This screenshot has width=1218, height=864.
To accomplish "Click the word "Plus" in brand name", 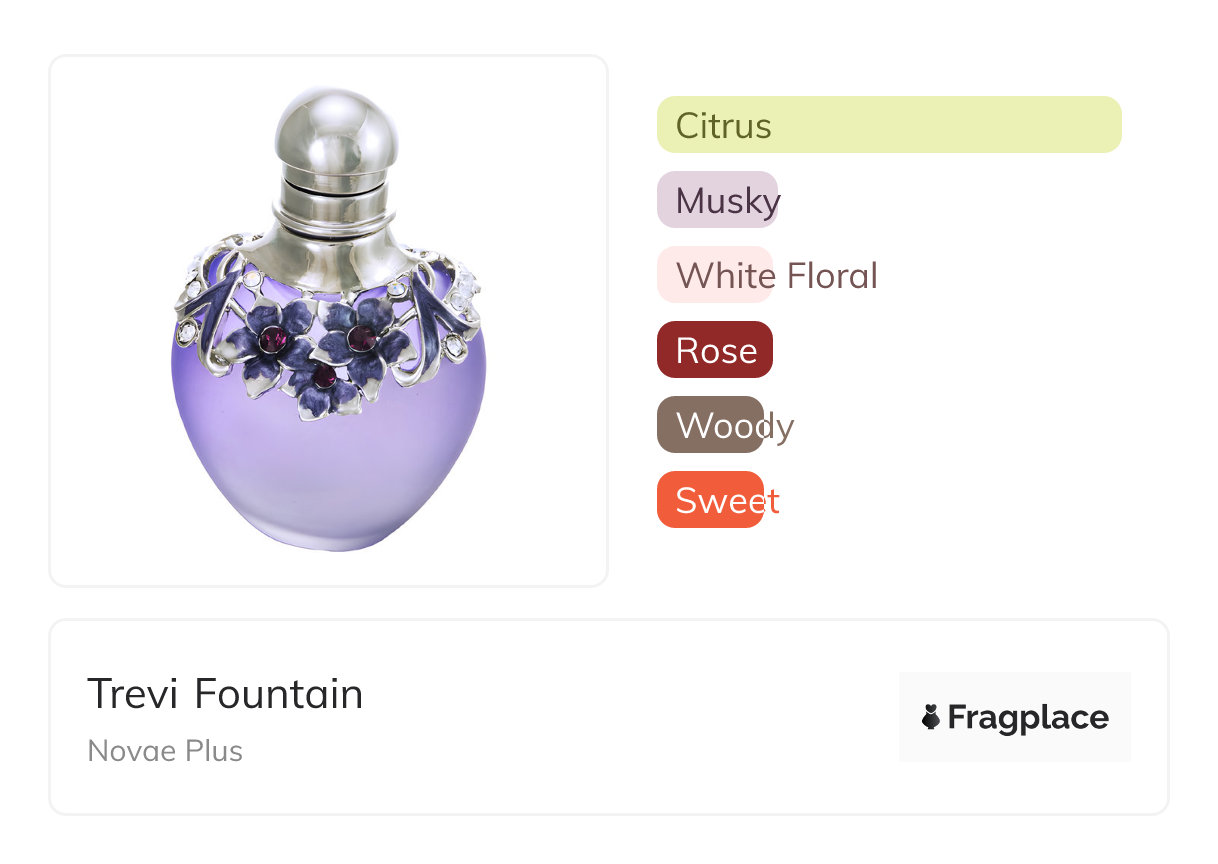I will [x=212, y=750].
